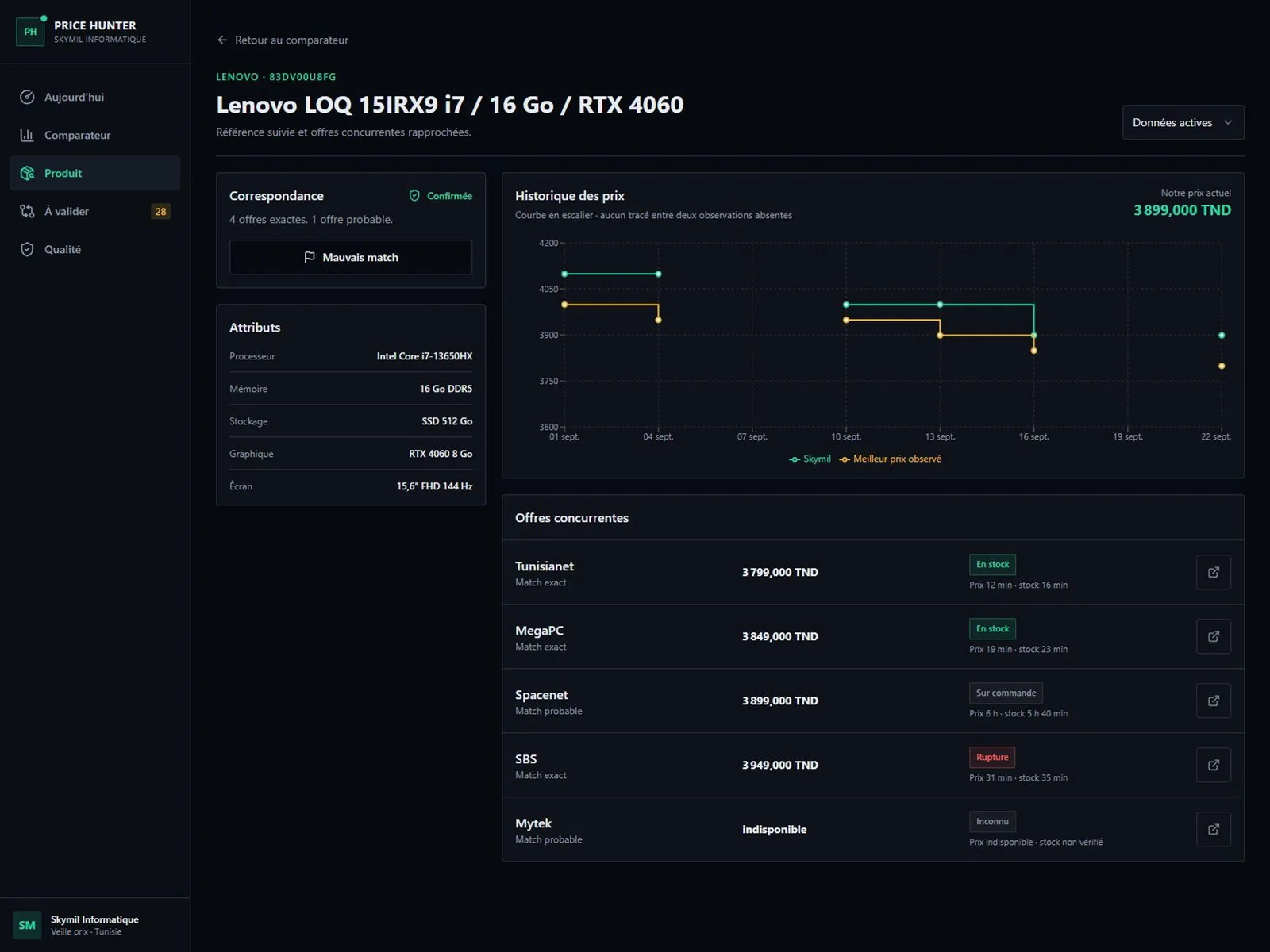The image size is (1270, 952).
Task: Click Skymil Informatique account name
Action: pyautogui.click(x=94, y=919)
